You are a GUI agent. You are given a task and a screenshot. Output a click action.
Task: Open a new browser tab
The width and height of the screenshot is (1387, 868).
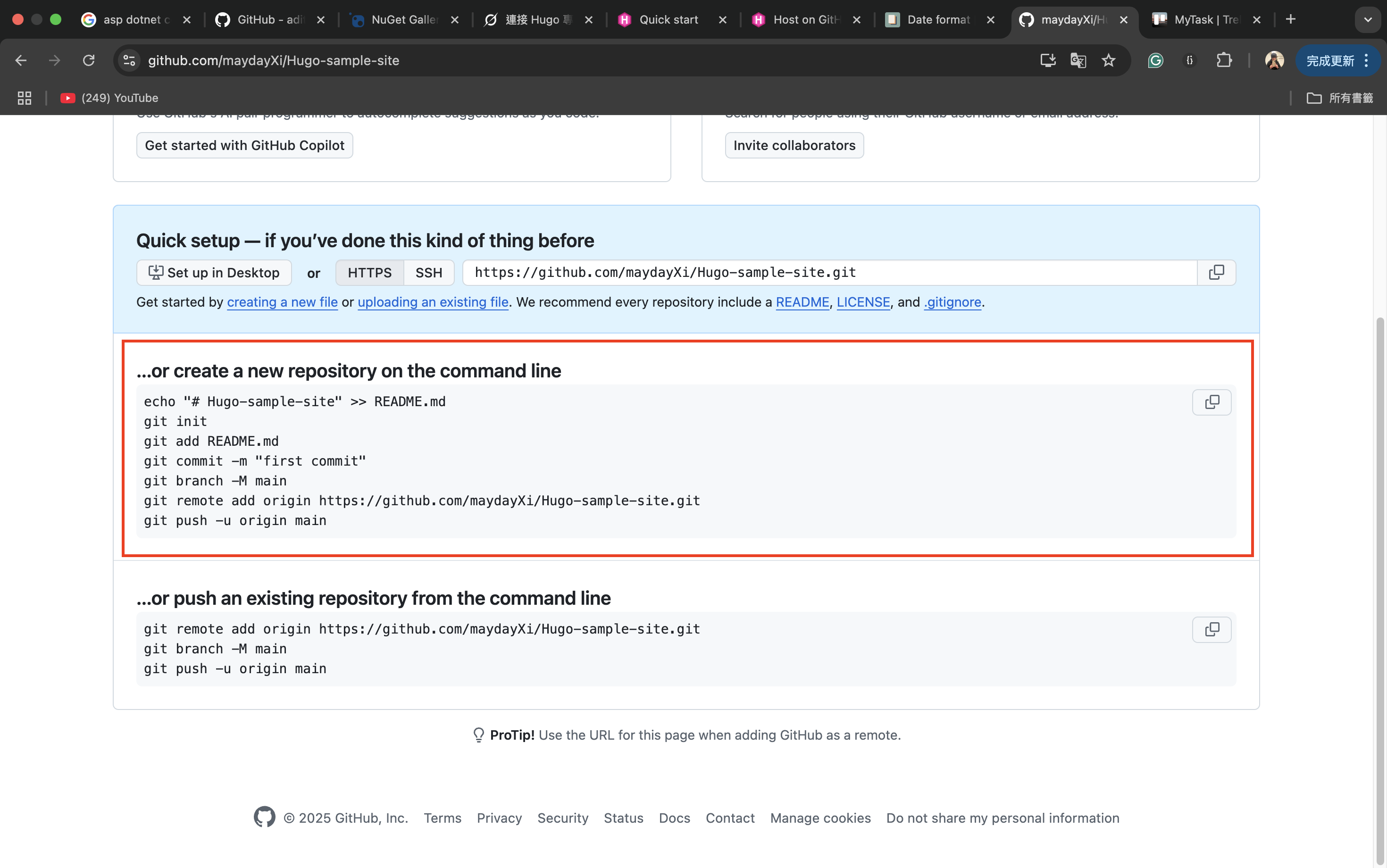coord(1291,19)
